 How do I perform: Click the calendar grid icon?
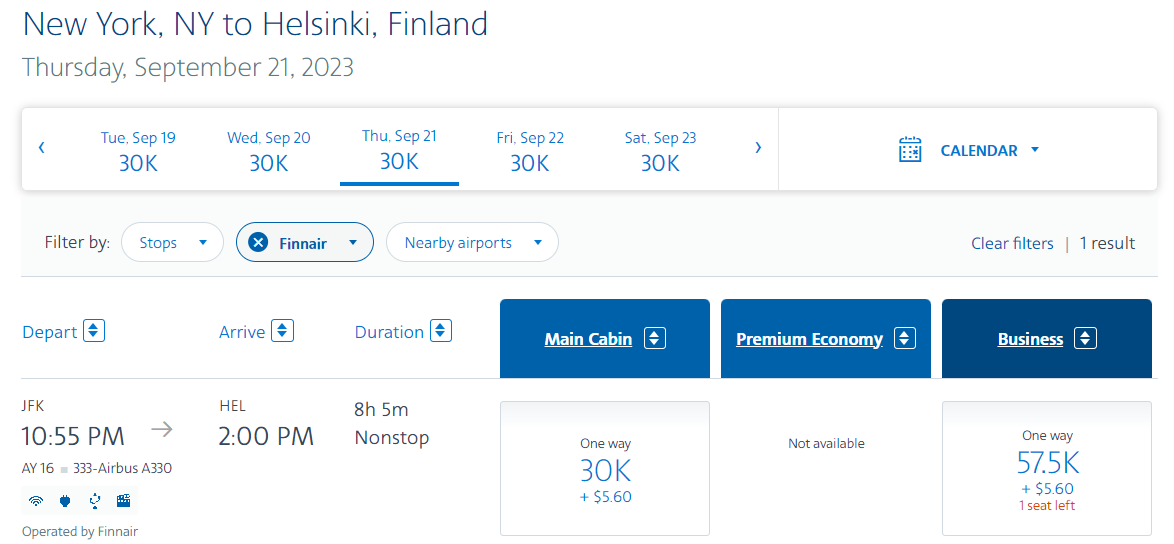(x=910, y=150)
